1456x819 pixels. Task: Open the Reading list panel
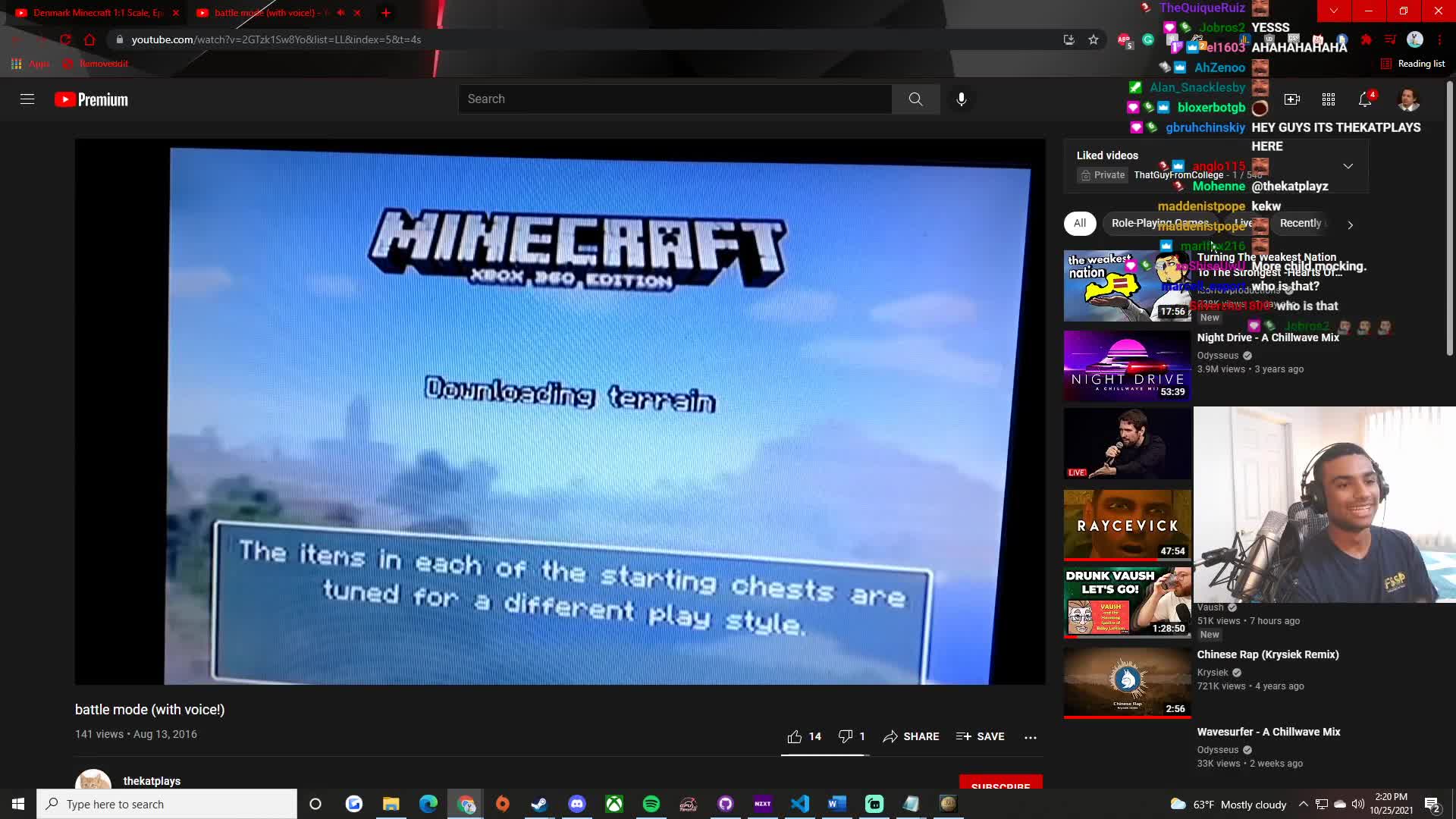tap(1413, 64)
